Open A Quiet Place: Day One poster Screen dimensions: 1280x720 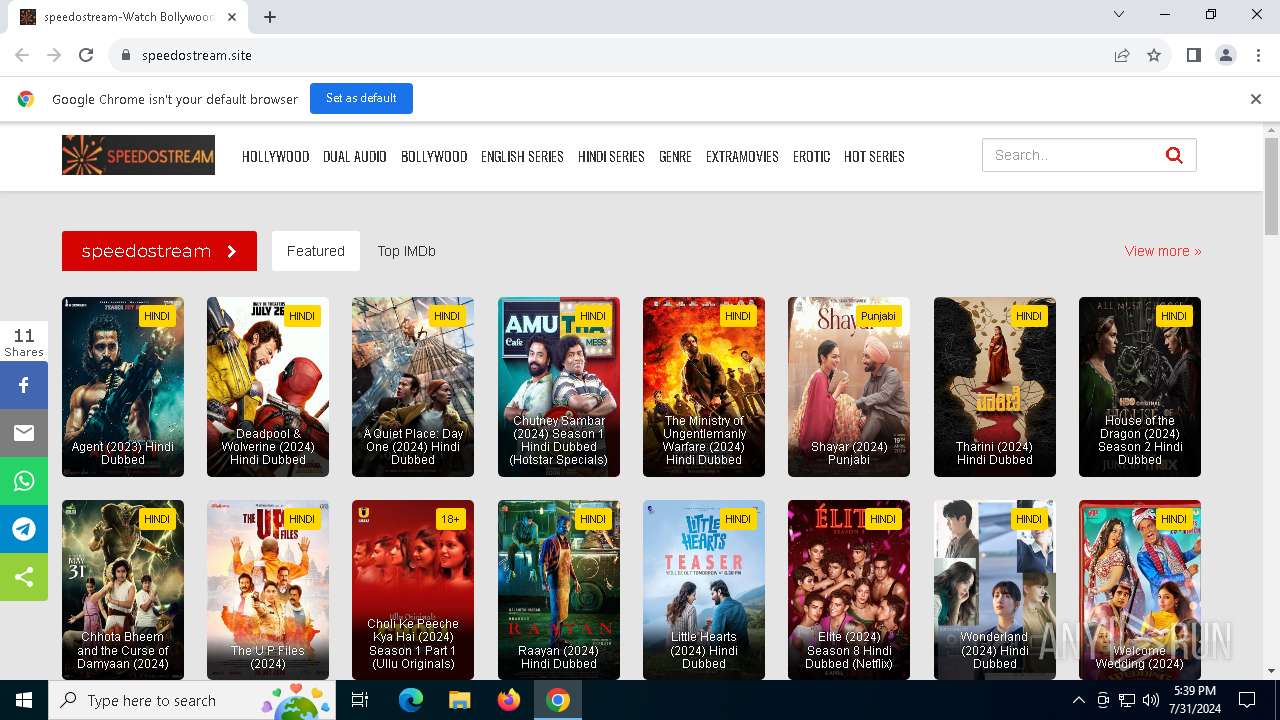point(413,387)
